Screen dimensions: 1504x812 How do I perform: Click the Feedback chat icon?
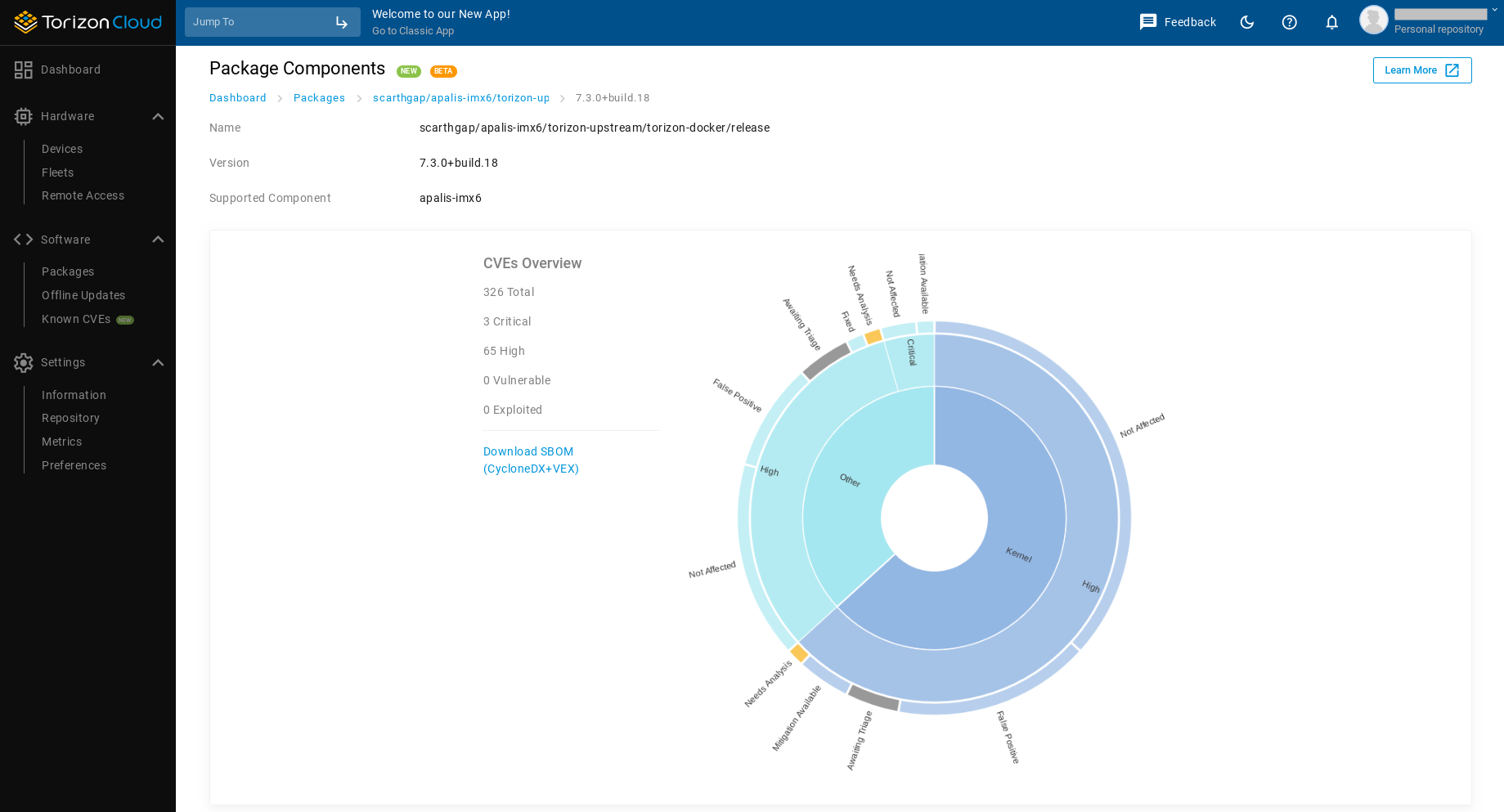click(x=1148, y=22)
